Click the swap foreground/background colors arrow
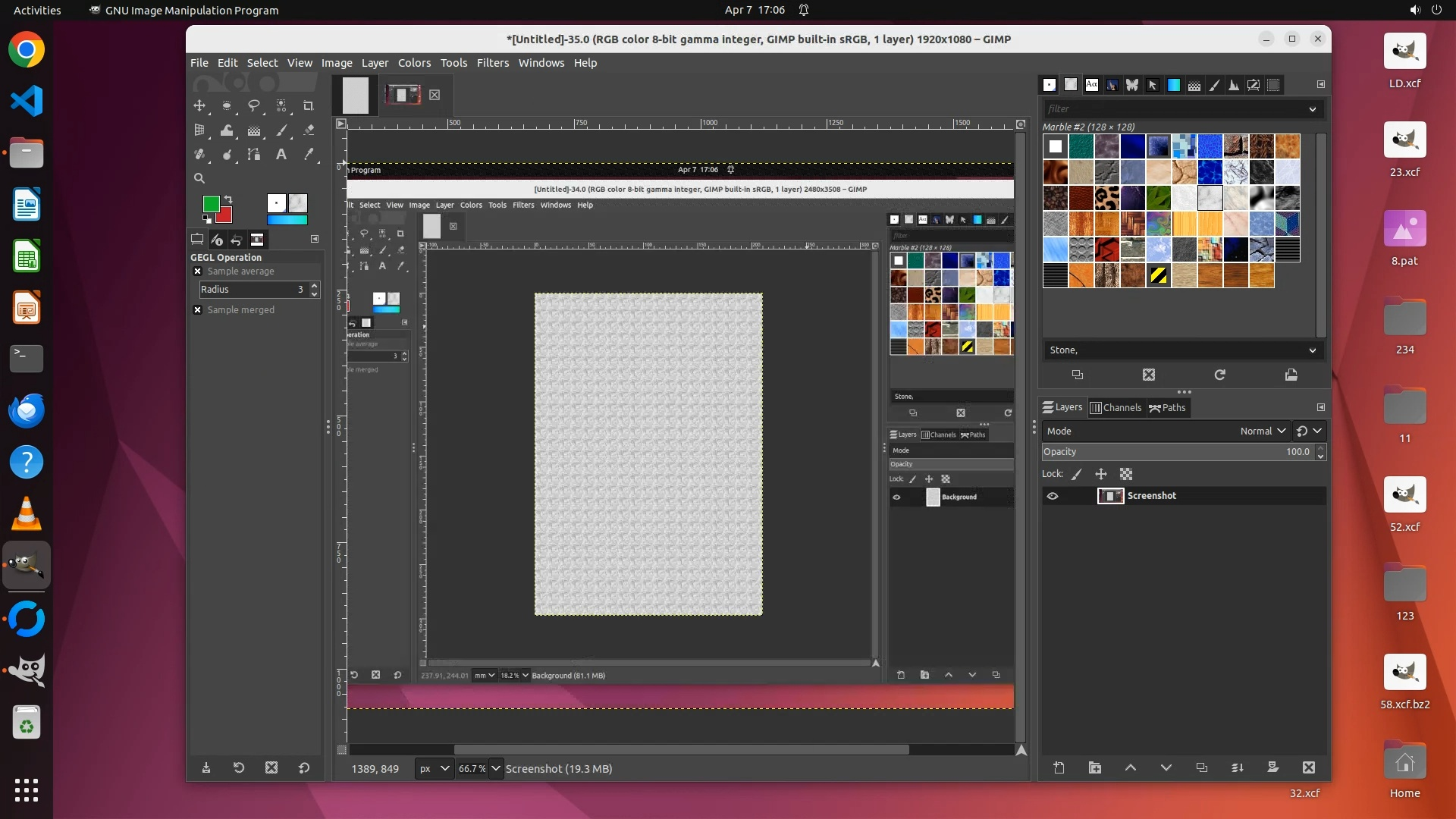Image resolution: width=1456 pixels, height=819 pixels. [x=227, y=199]
